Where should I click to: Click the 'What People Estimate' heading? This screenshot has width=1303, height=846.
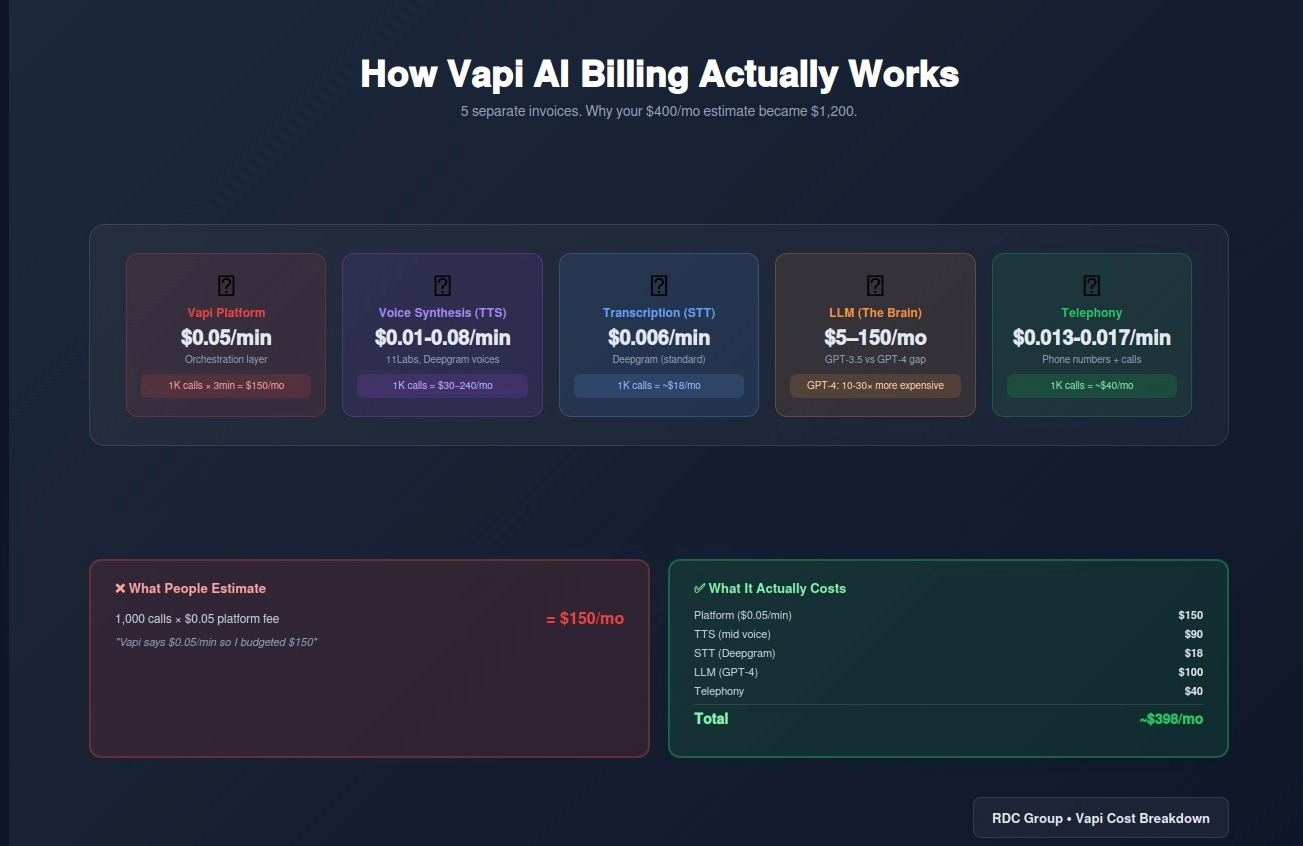pos(197,589)
